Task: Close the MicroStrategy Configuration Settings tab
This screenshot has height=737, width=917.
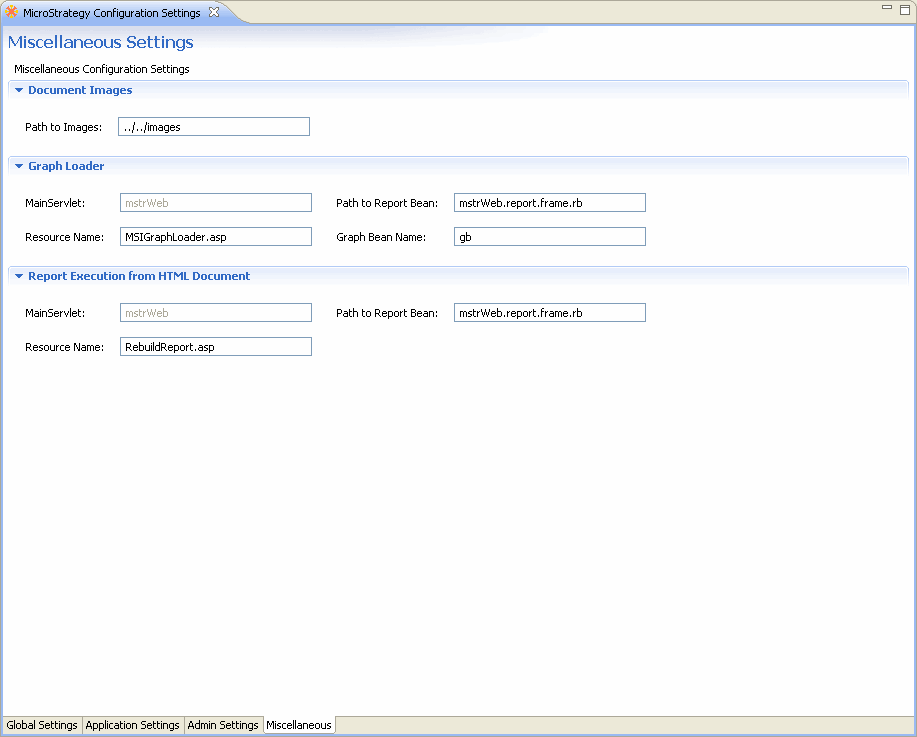Action: coord(214,12)
